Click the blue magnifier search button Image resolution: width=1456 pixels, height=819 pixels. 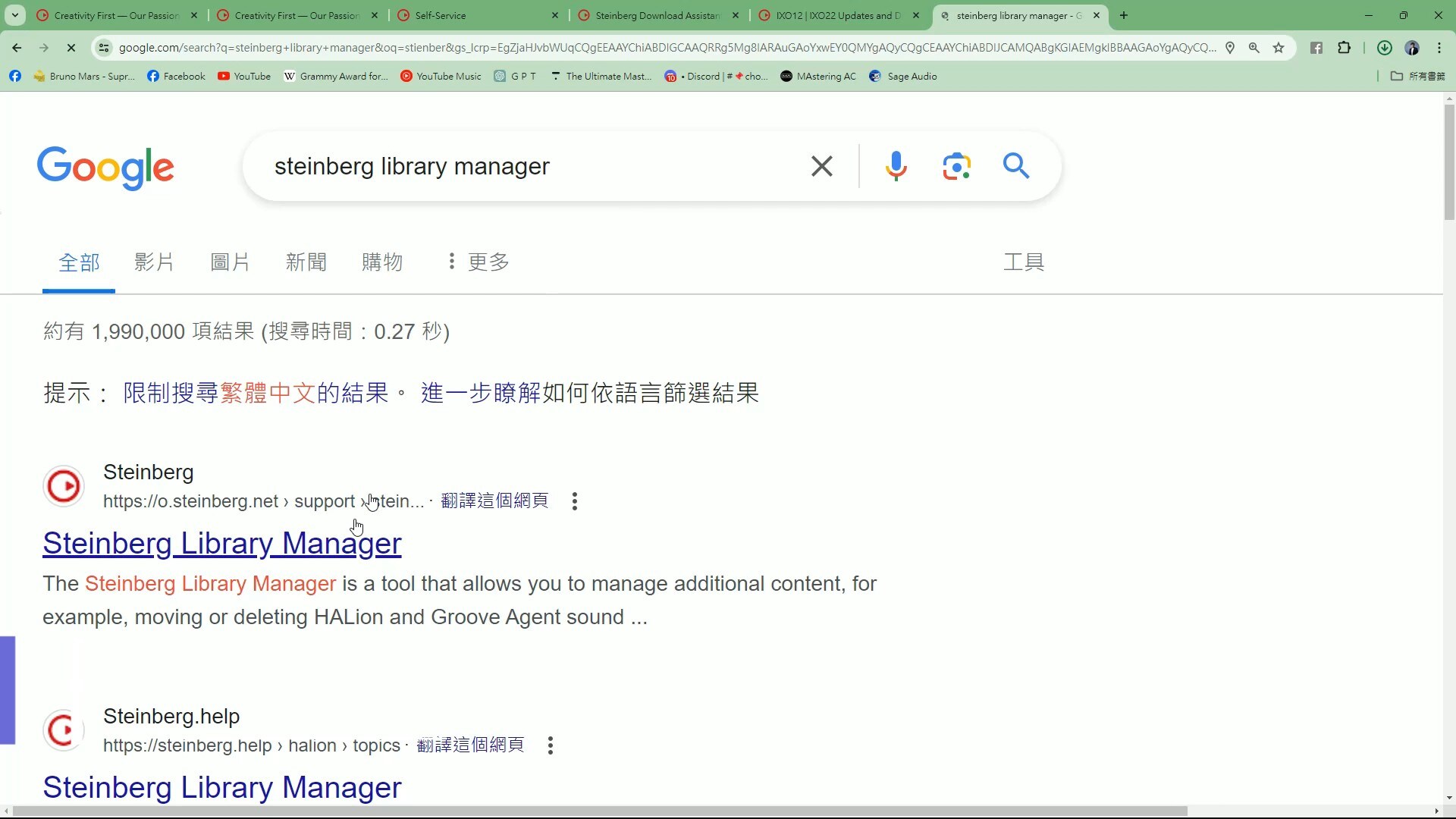coord(1016,165)
